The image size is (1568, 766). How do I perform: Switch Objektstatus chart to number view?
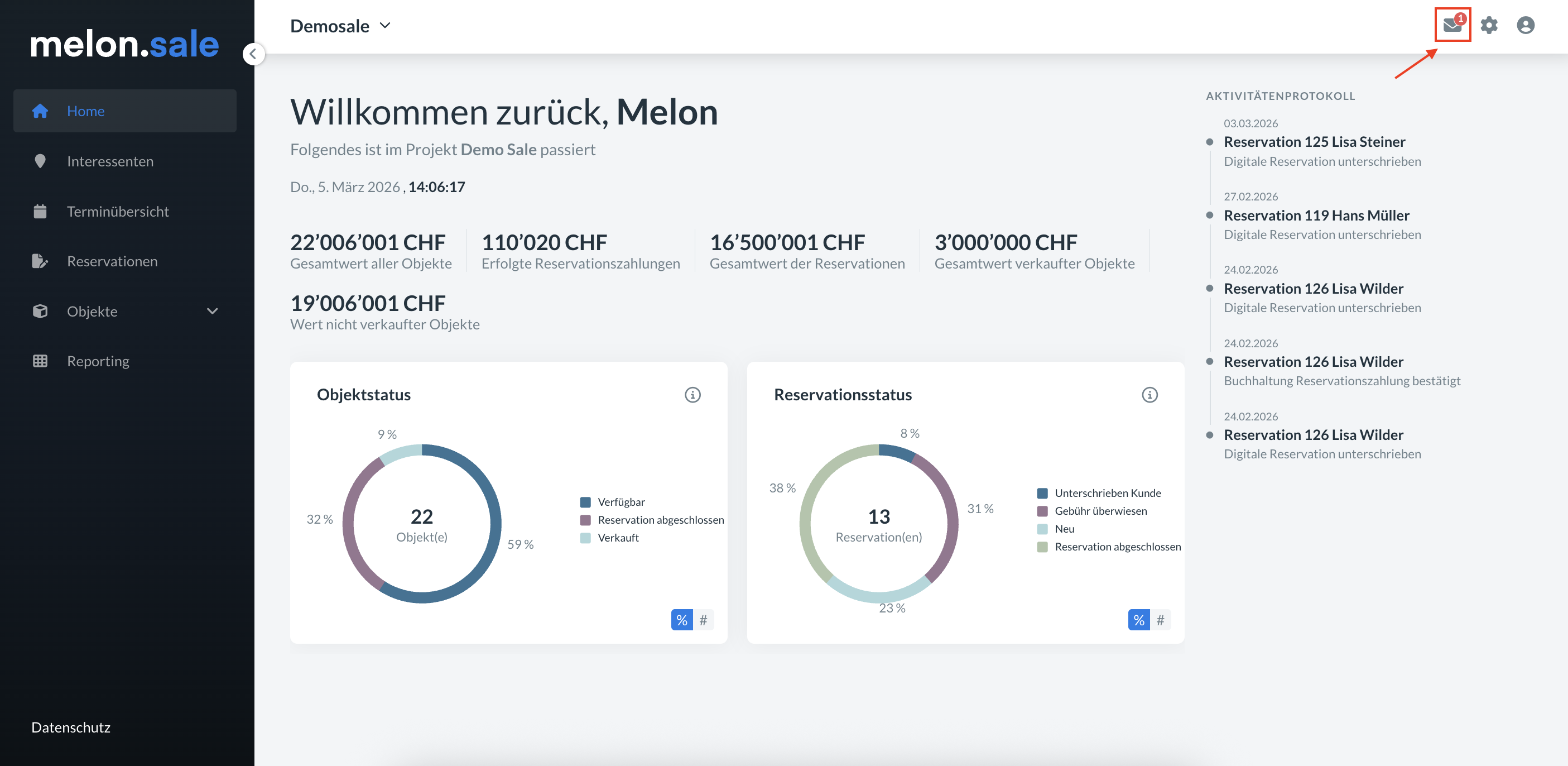pyautogui.click(x=703, y=620)
